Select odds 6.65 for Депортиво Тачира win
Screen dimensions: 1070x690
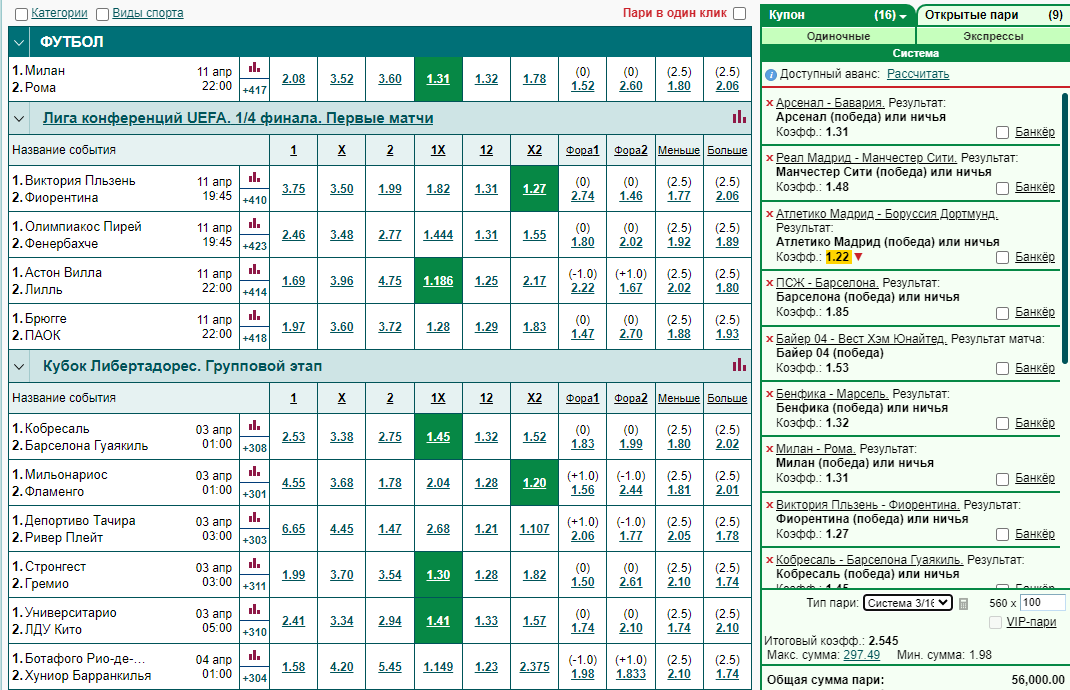point(293,528)
